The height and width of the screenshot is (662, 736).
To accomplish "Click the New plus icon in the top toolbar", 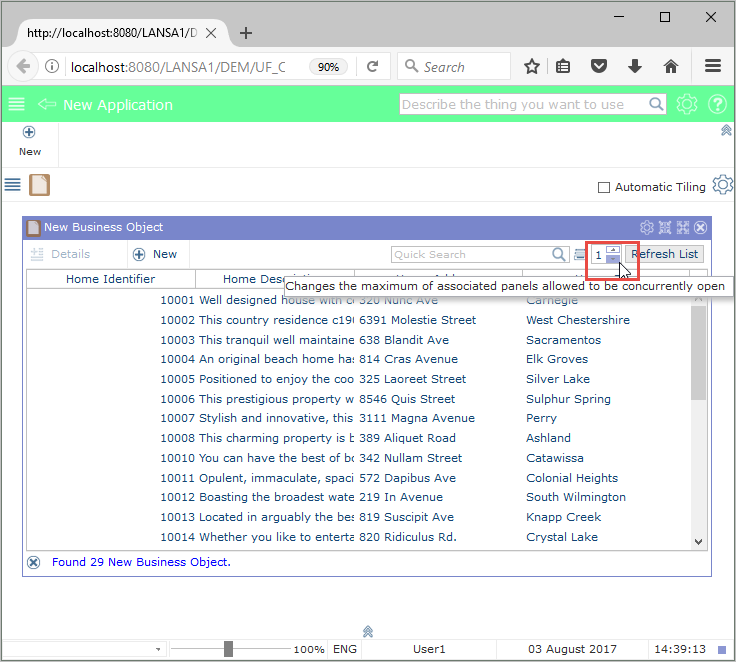I will [x=29, y=132].
